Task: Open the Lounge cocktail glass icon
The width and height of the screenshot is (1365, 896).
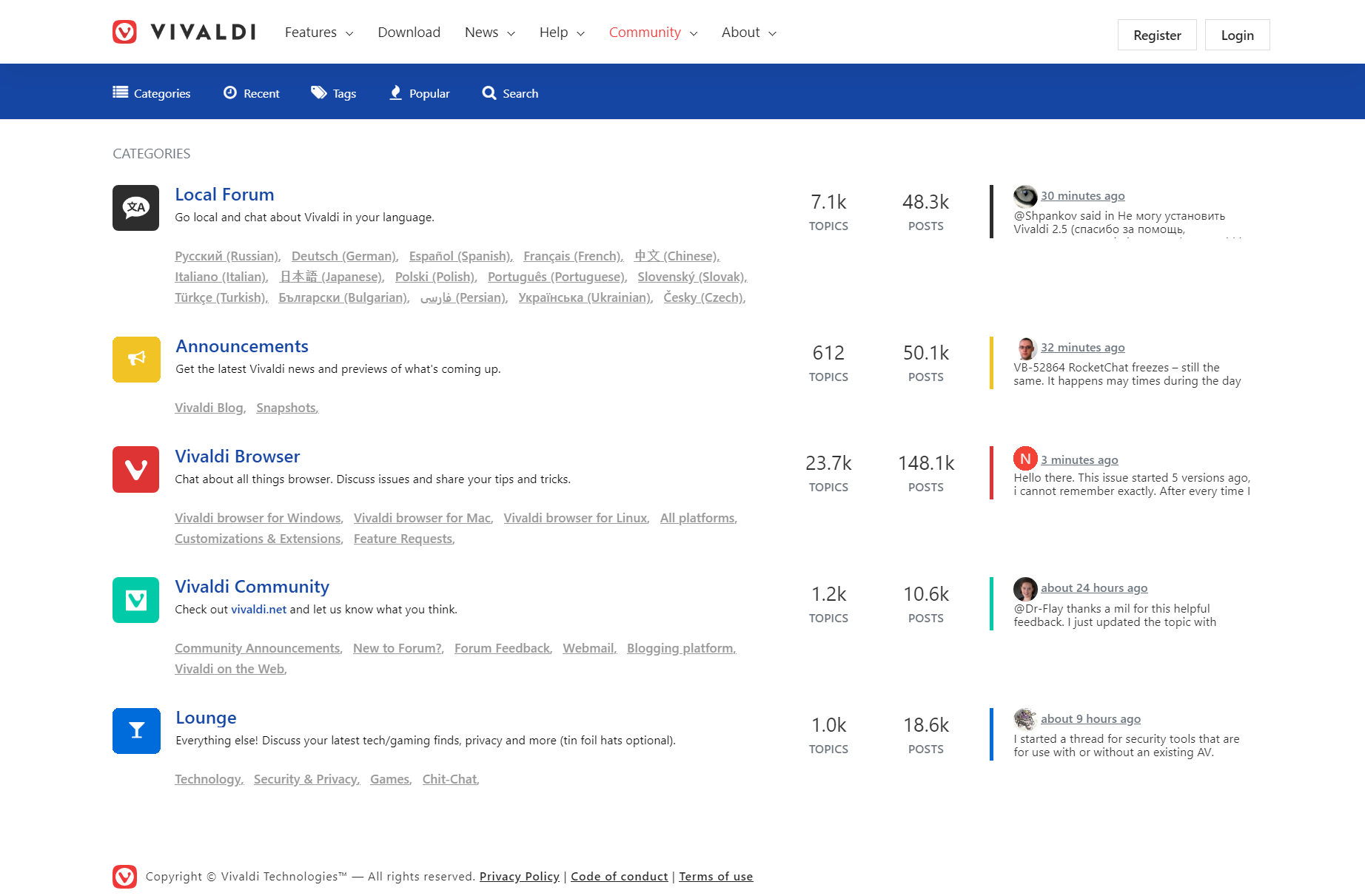Action: [x=136, y=731]
